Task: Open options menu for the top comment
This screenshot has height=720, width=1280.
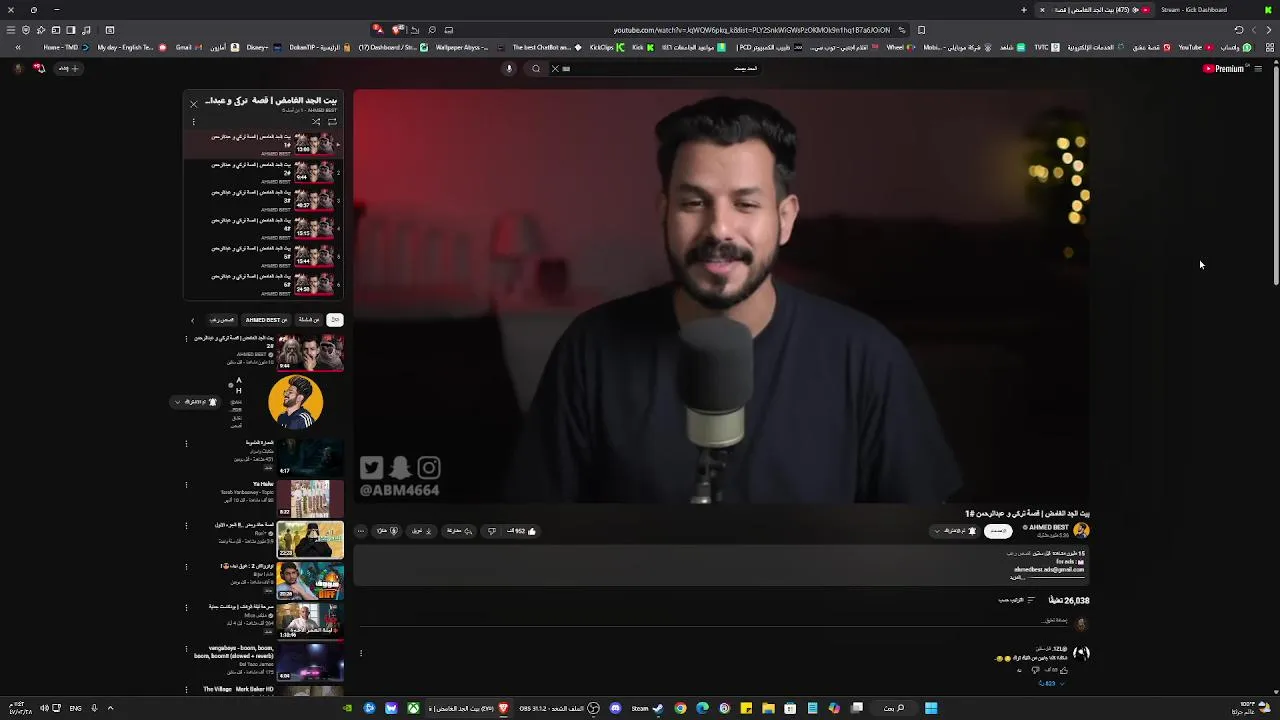Action: click(x=361, y=654)
